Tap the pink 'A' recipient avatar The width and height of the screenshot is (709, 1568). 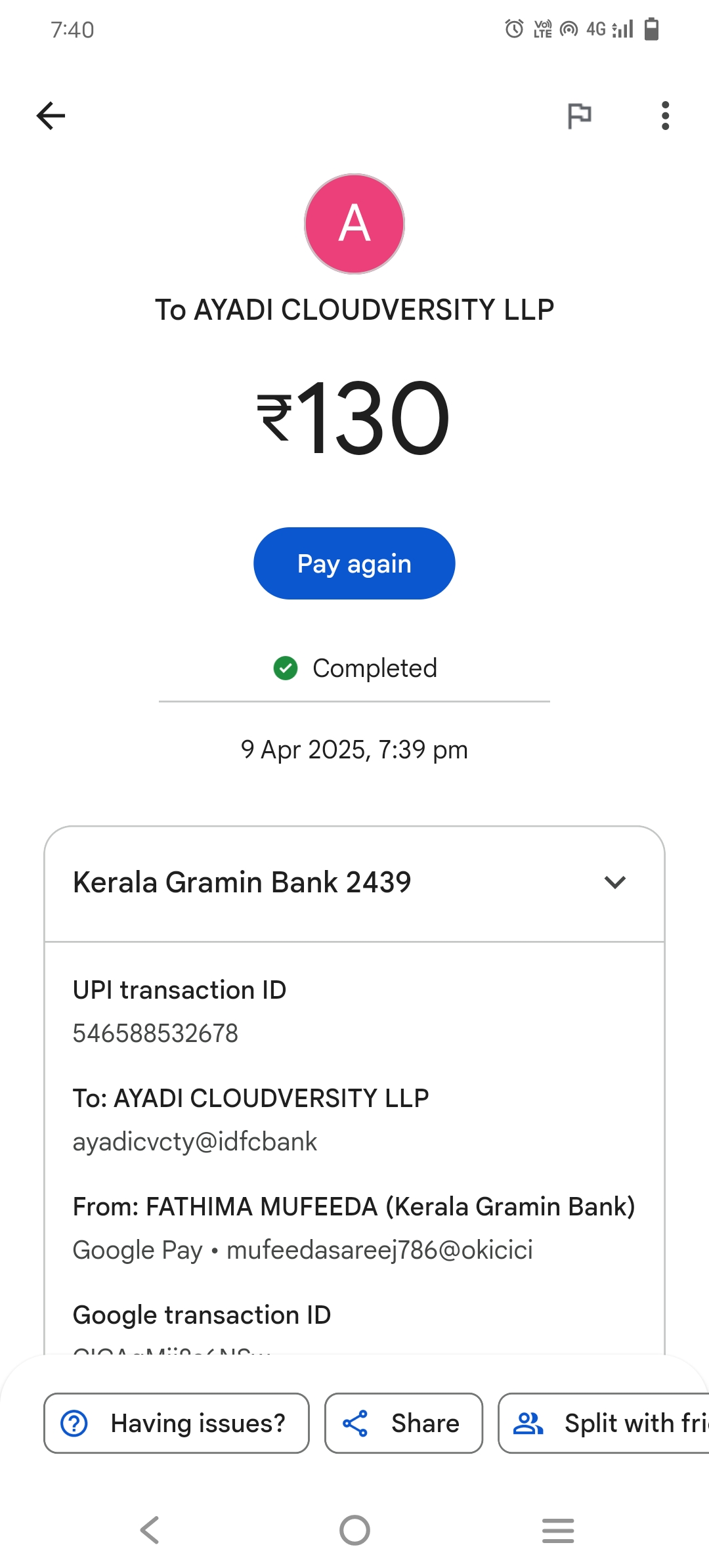[x=354, y=224]
